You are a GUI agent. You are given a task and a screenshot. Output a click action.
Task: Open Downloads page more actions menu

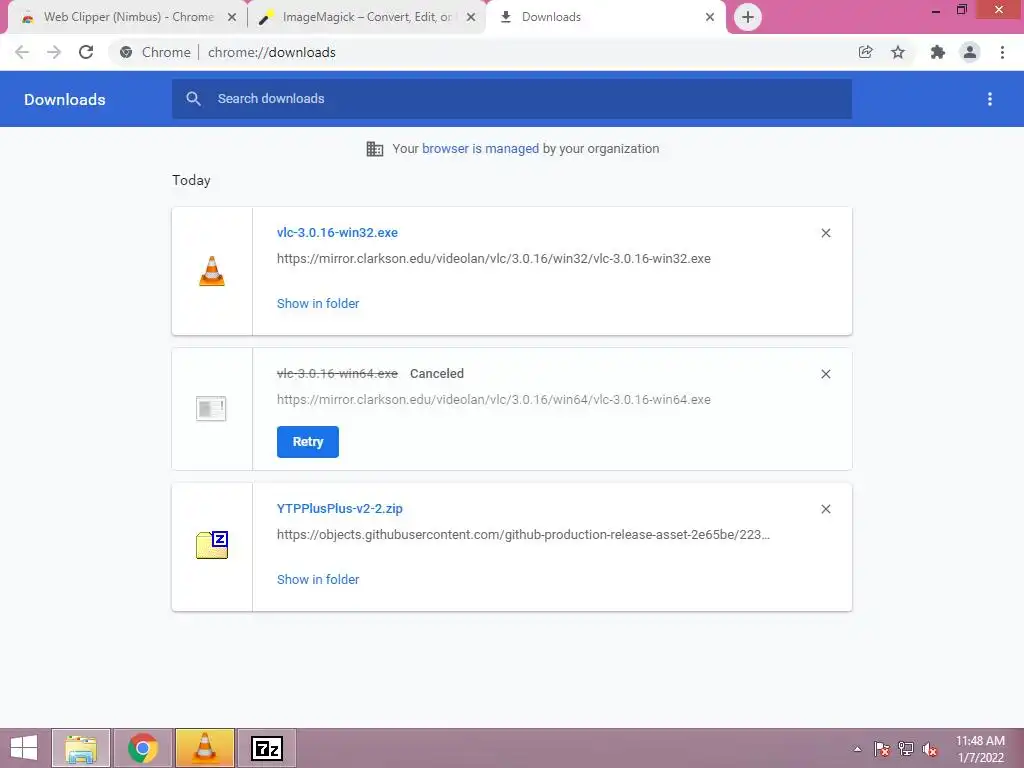990,99
